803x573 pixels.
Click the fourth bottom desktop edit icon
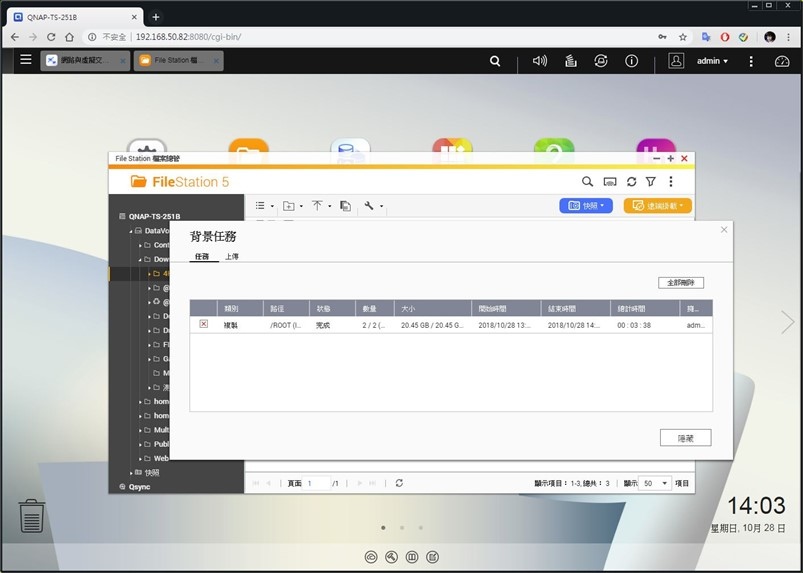[432, 557]
